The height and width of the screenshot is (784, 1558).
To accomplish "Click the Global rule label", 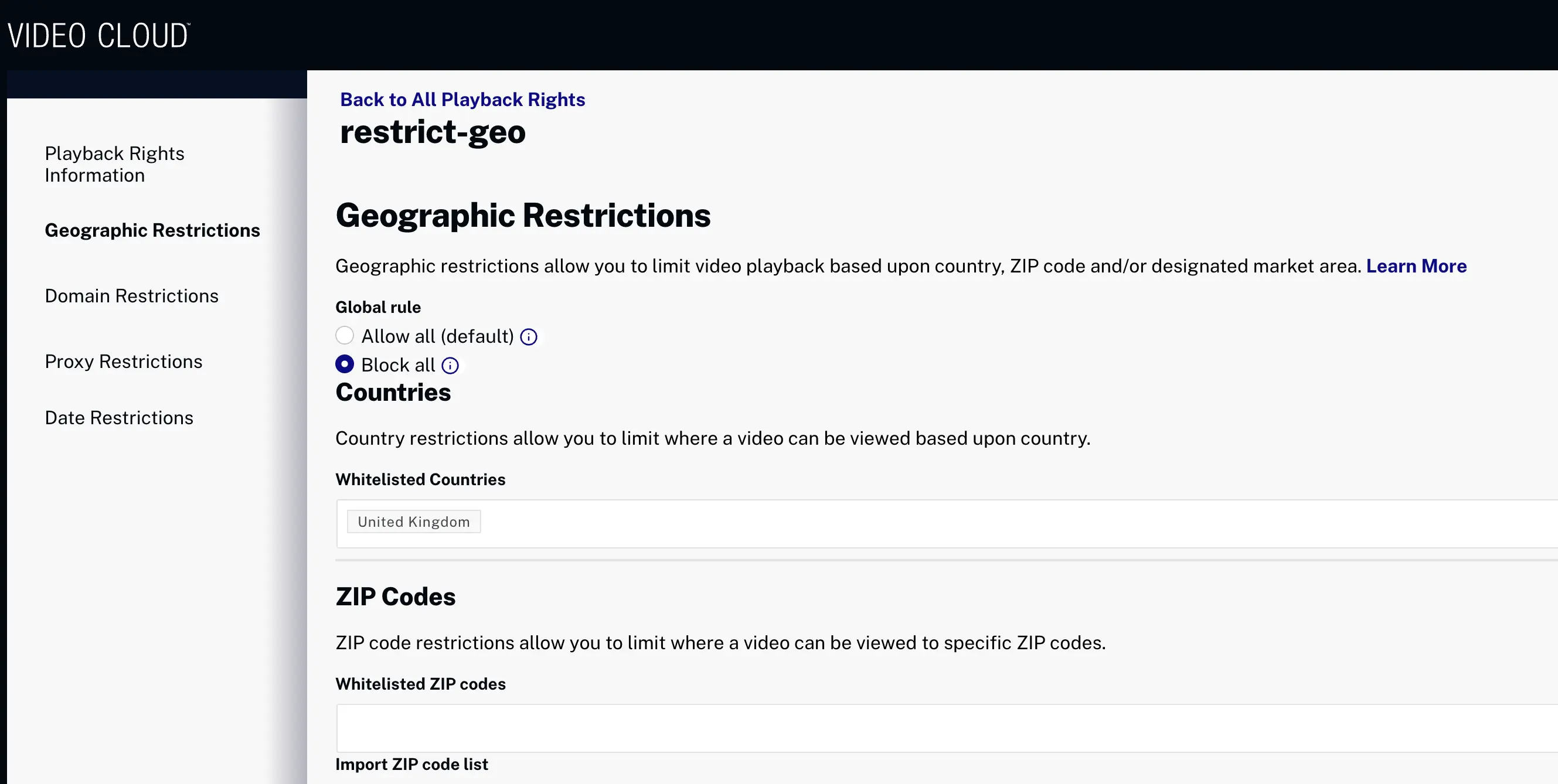I will coord(378,307).
